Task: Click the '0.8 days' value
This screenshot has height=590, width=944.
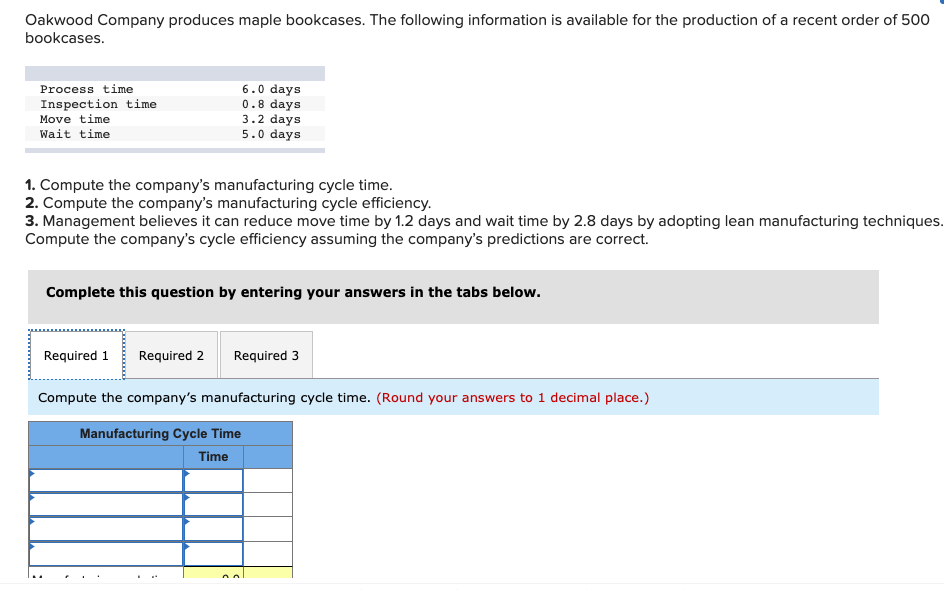Action: [x=272, y=104]
